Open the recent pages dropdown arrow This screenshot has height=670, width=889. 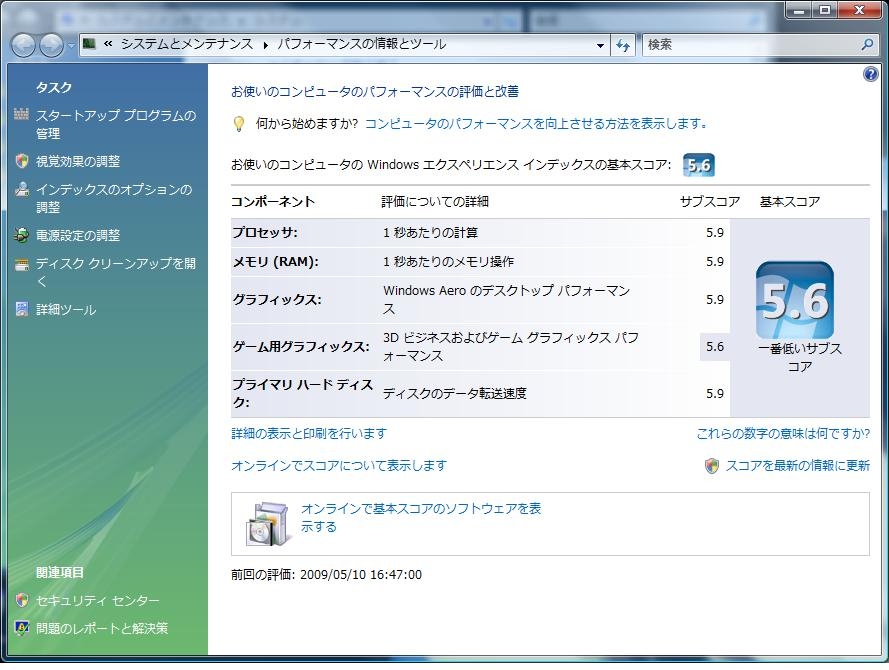pyautogui.click(x=71, y=45)
